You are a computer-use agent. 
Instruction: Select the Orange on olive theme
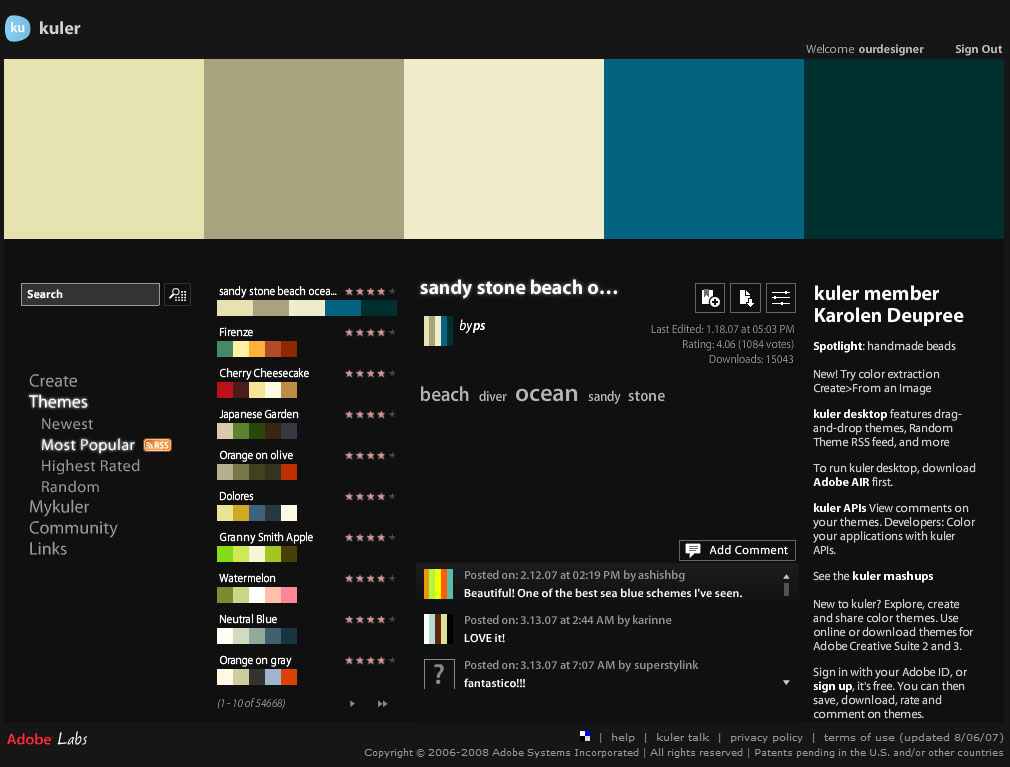click(x=257, y=472)
